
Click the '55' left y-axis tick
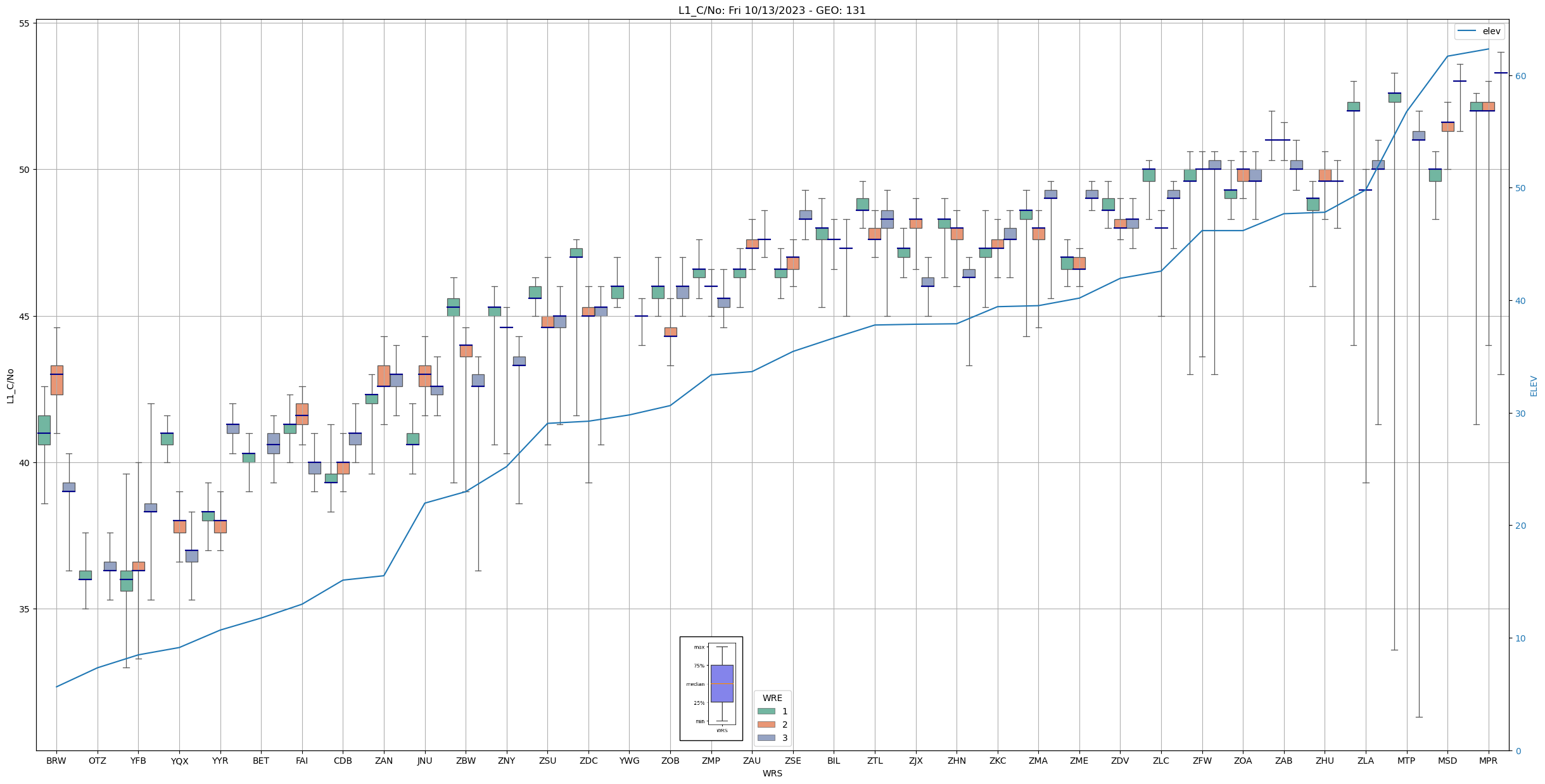[25, 23]
